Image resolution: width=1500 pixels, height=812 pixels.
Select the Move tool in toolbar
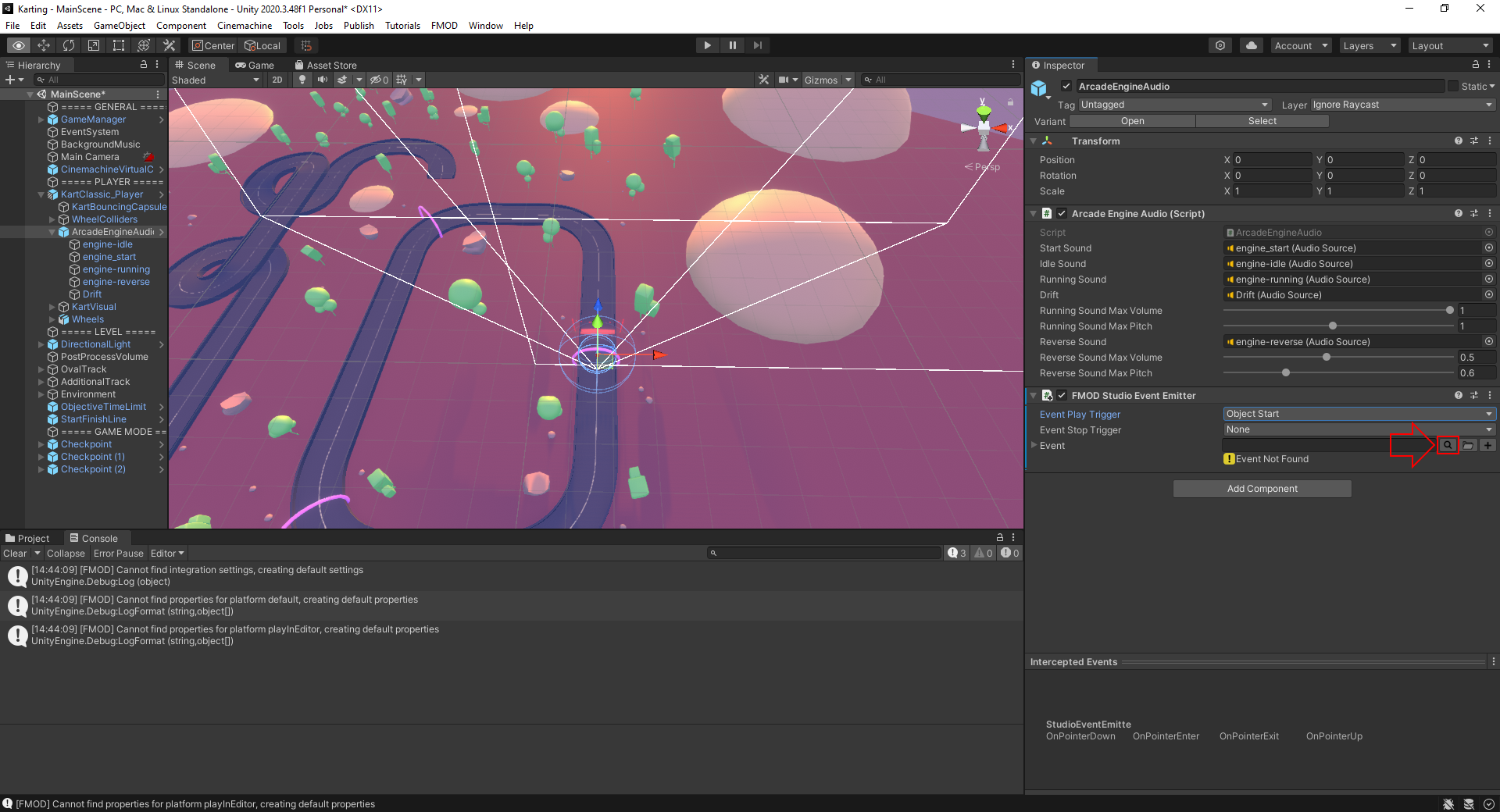(44, 45)
